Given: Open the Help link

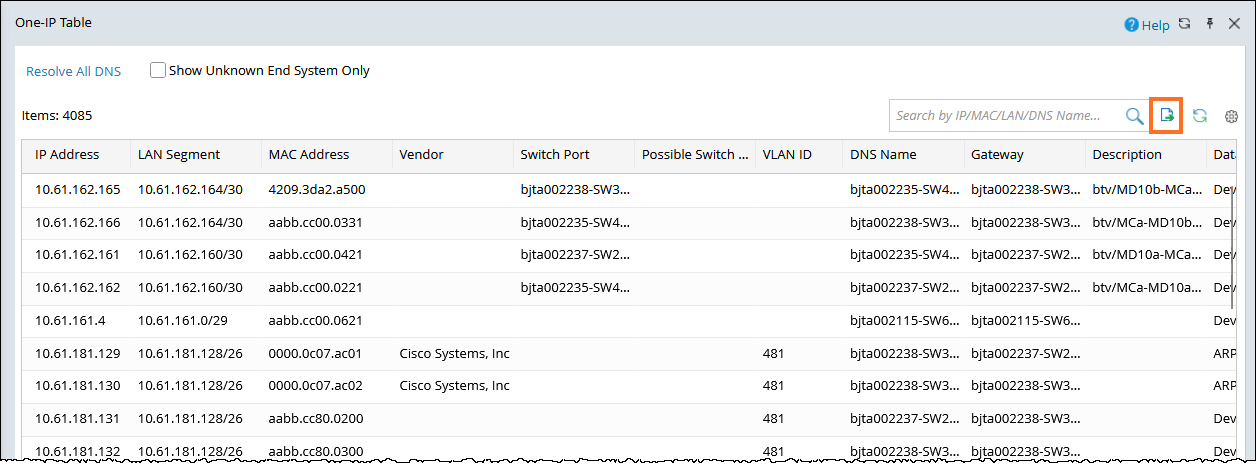Looking at the screenshot, I should click(1155, 26).
